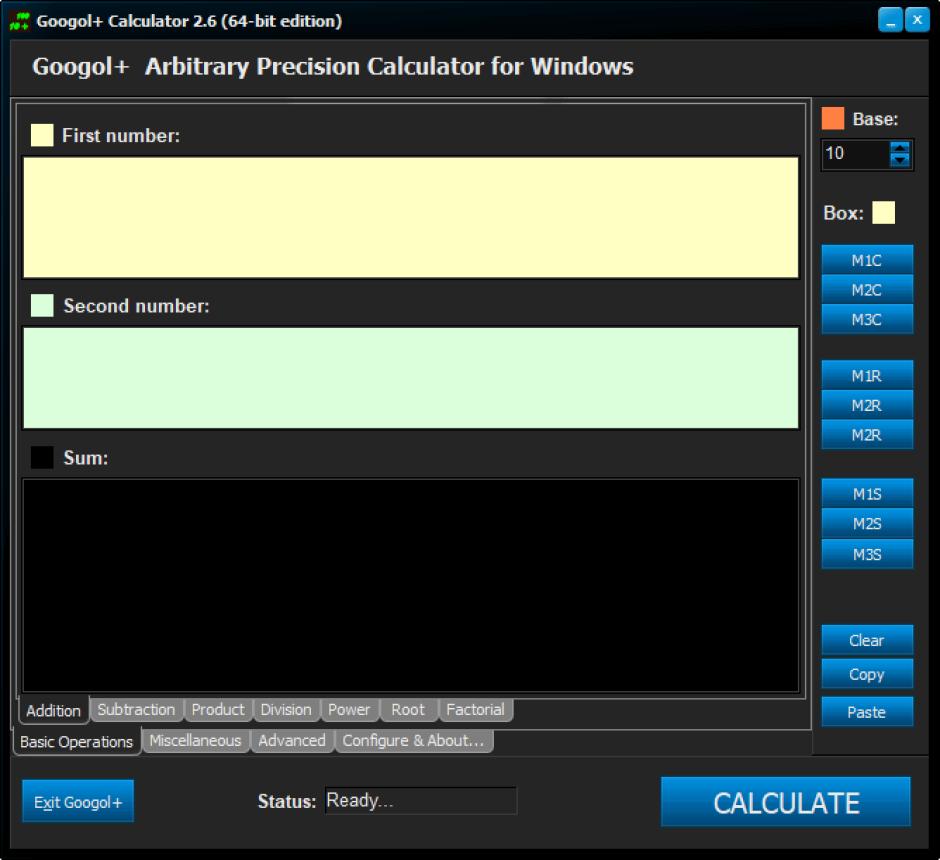Switch to the Subtraction tab
The height and width of the screenshot is (860, 940).
click(137, 710)
